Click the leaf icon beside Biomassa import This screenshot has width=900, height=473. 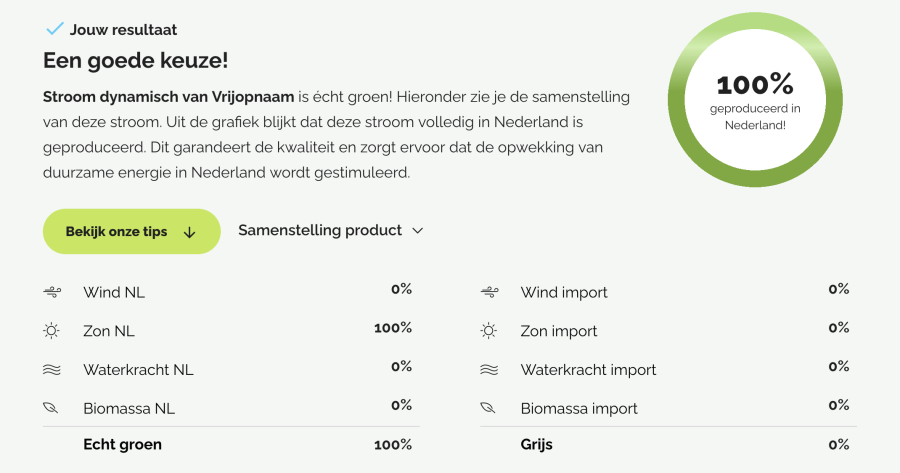point(489,408)
